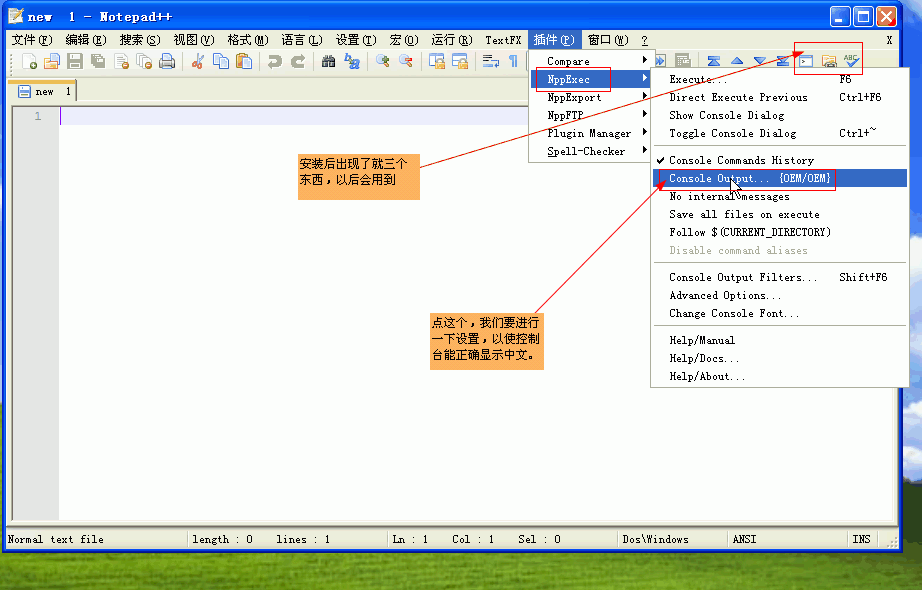
Task: Open Console Output Filters...
Action: click(x=779, y=277)
